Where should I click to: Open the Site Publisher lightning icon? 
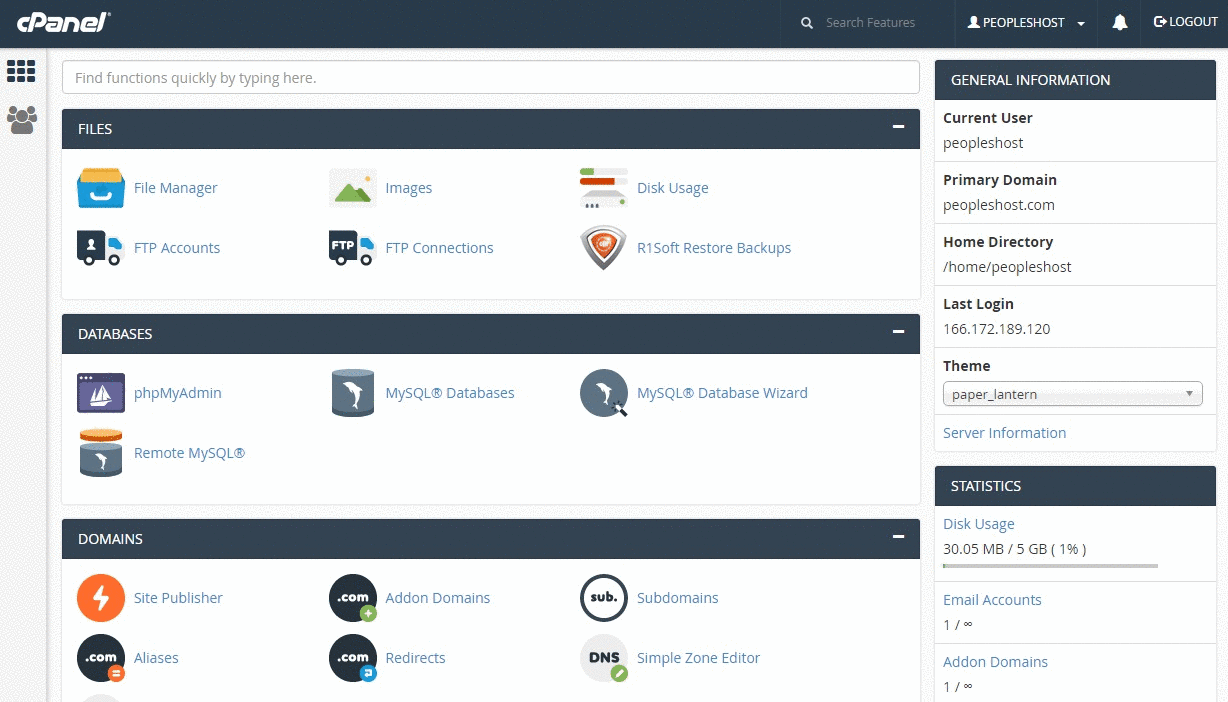pyautogui.click(x=101, y=598)
